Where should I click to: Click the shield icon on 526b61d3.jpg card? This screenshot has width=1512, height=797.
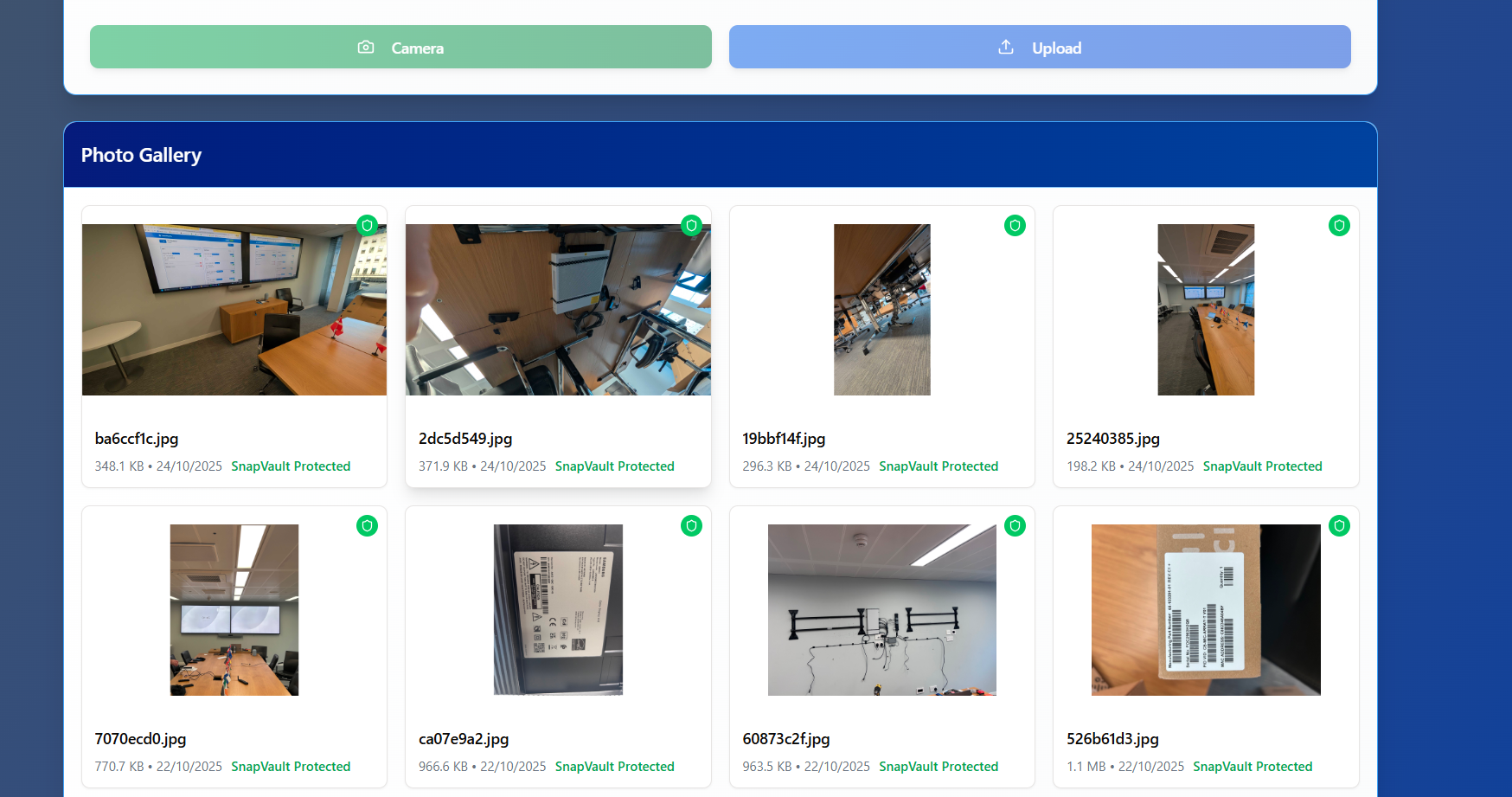[x=1339, y=526]
